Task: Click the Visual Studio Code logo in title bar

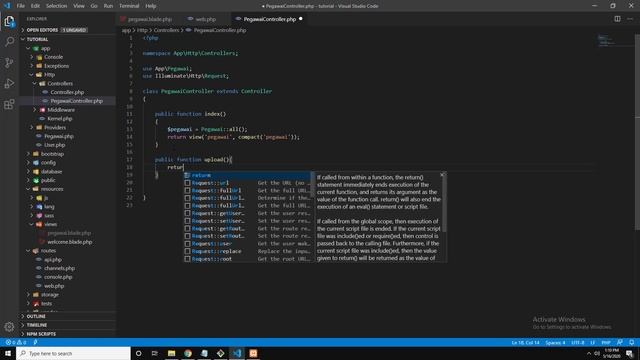Action: (7, 6)
